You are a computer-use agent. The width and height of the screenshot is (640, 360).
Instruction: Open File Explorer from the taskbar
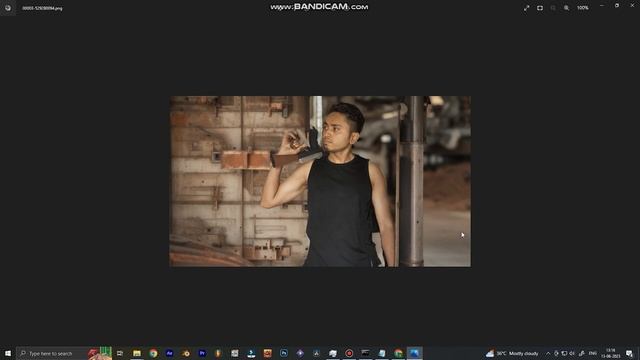point(137,353)
